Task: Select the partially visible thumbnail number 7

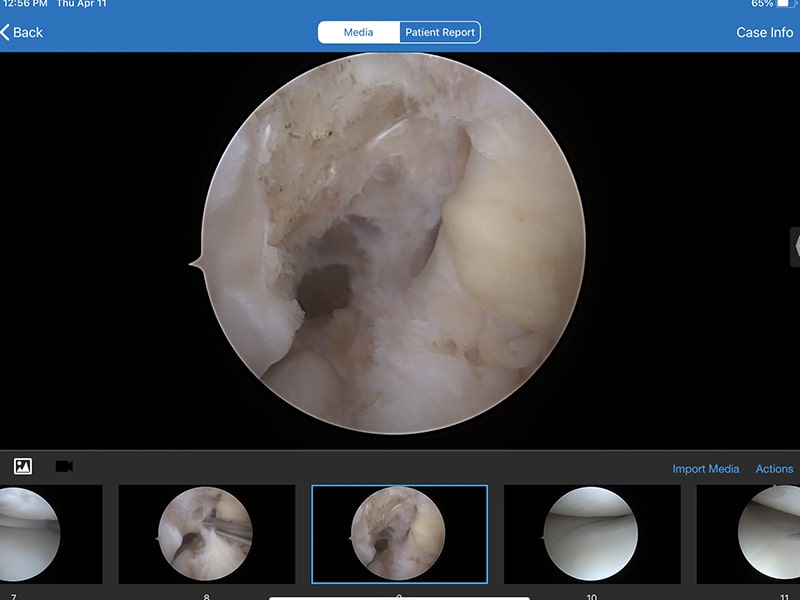Action: click(x=51, y=534)
